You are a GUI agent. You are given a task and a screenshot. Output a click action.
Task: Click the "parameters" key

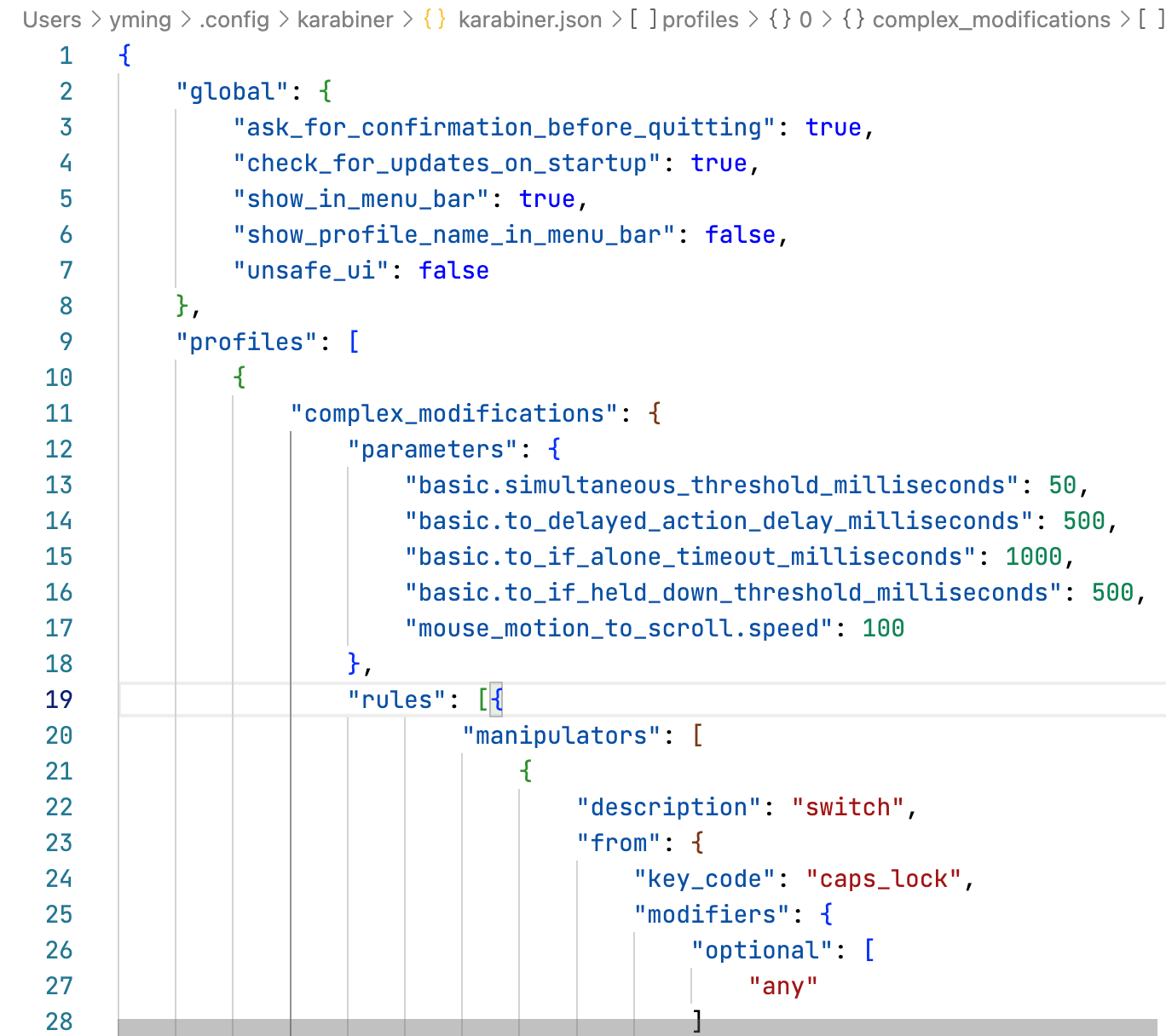coord(433,449)
